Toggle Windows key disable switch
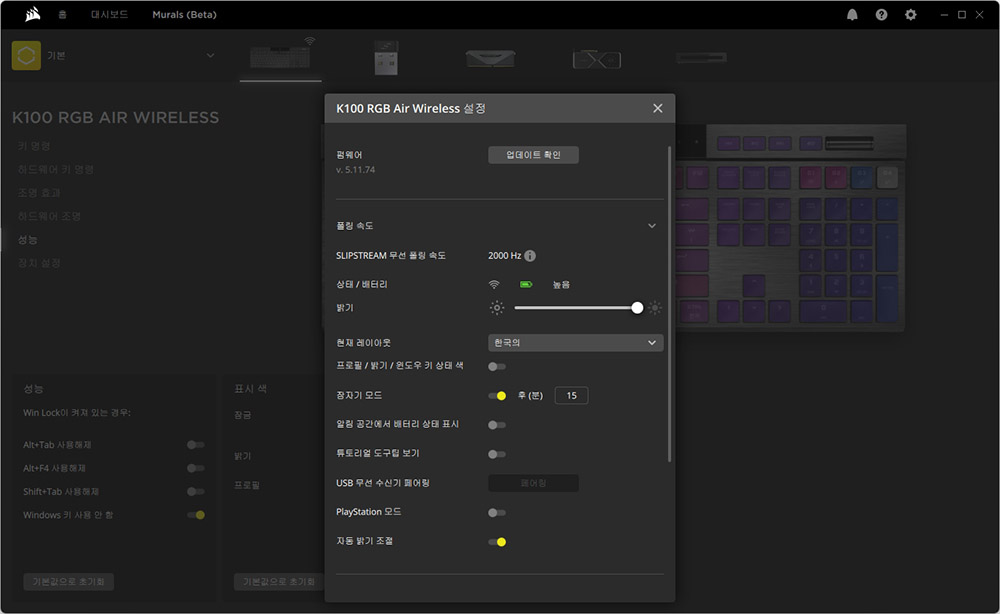Image resolution: width=1000 pixels, height=614 pixels. pyautogui.click(x=196, y=515)
